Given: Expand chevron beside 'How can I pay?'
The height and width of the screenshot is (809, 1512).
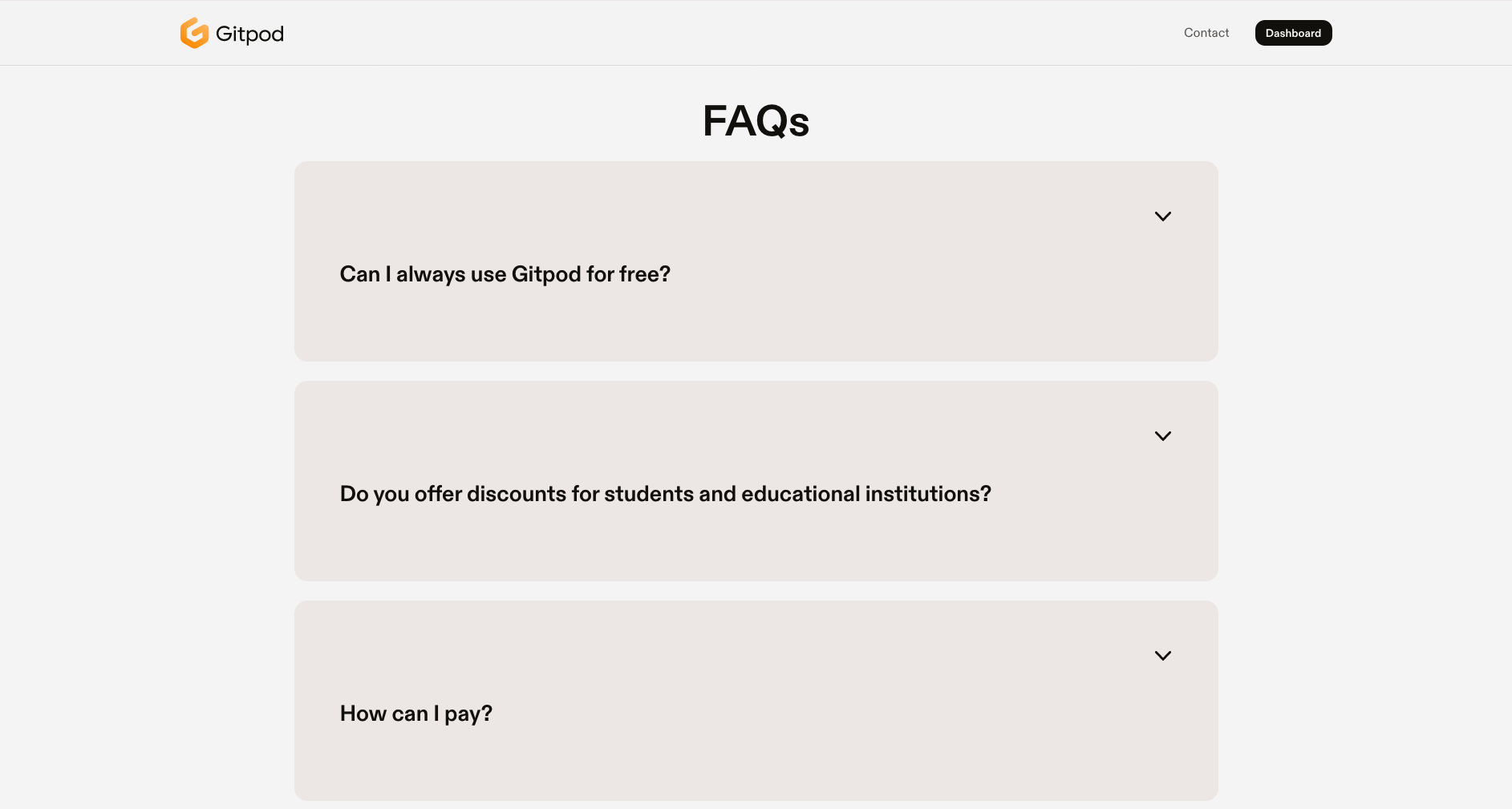Looking at the screenshot, I should pos(1163,656).
